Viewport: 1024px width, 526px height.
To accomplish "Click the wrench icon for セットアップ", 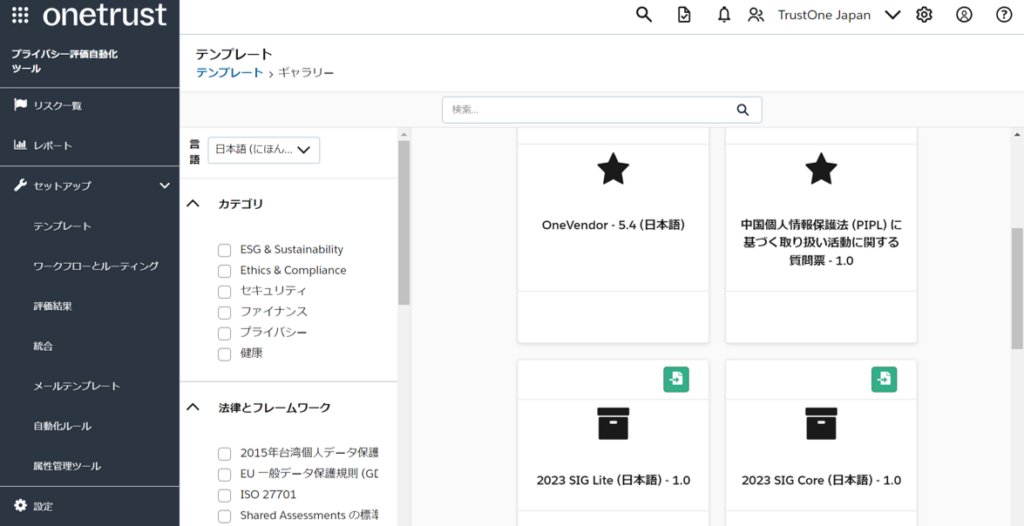I will click(x=20, y=185).
